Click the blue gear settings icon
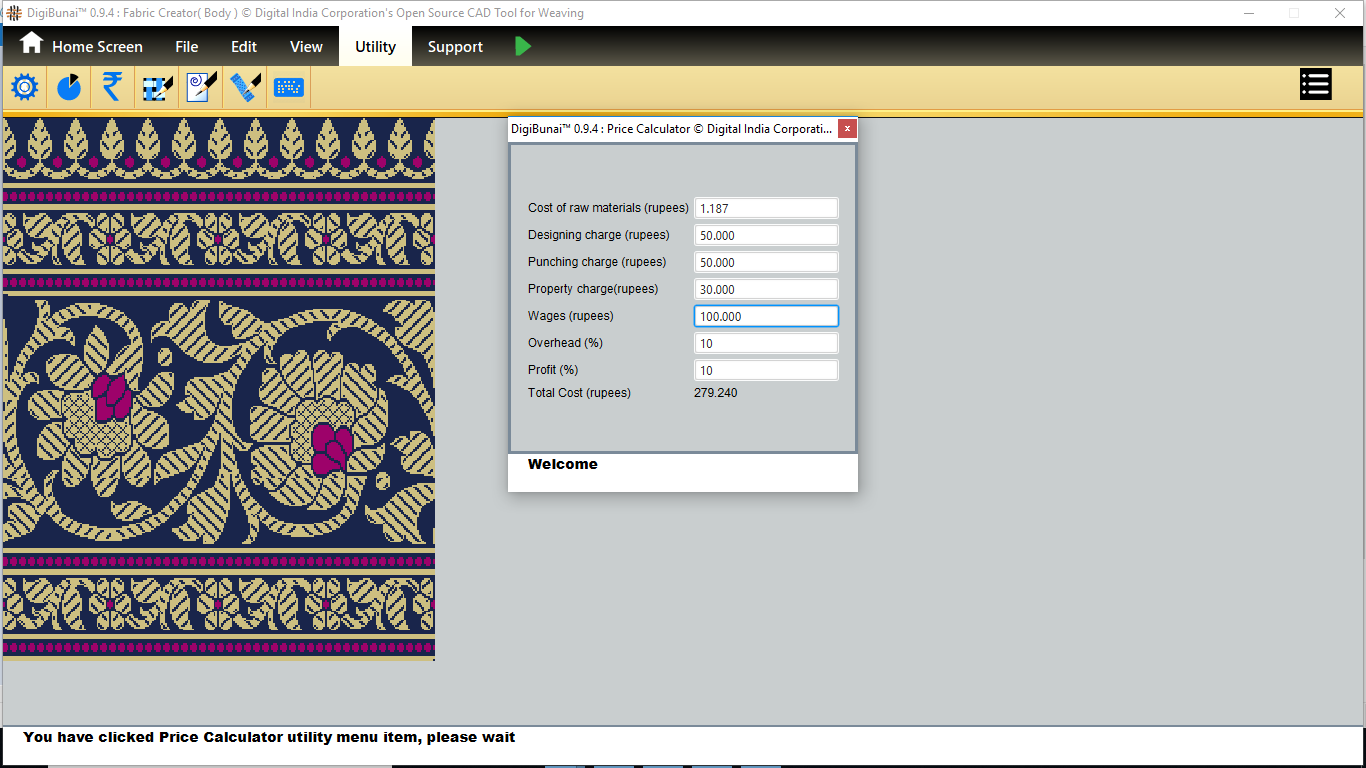 (24, 87)
